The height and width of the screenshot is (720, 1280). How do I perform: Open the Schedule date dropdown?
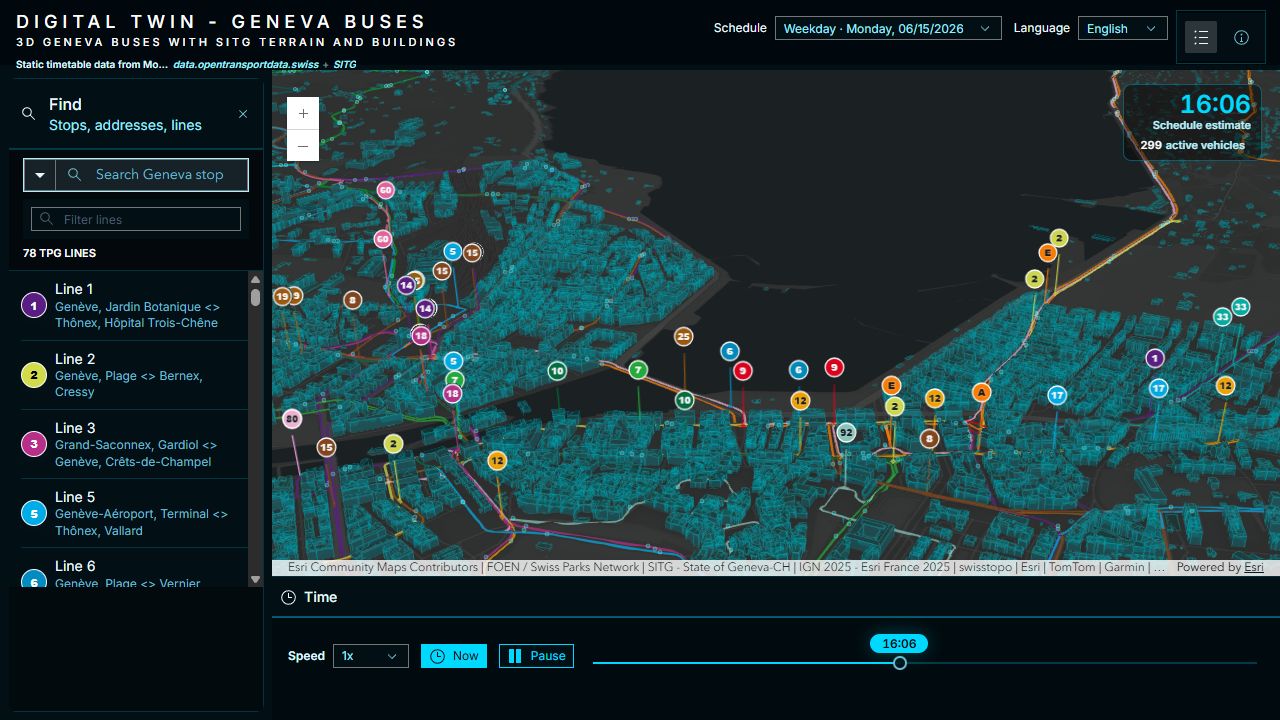(888, 28)
